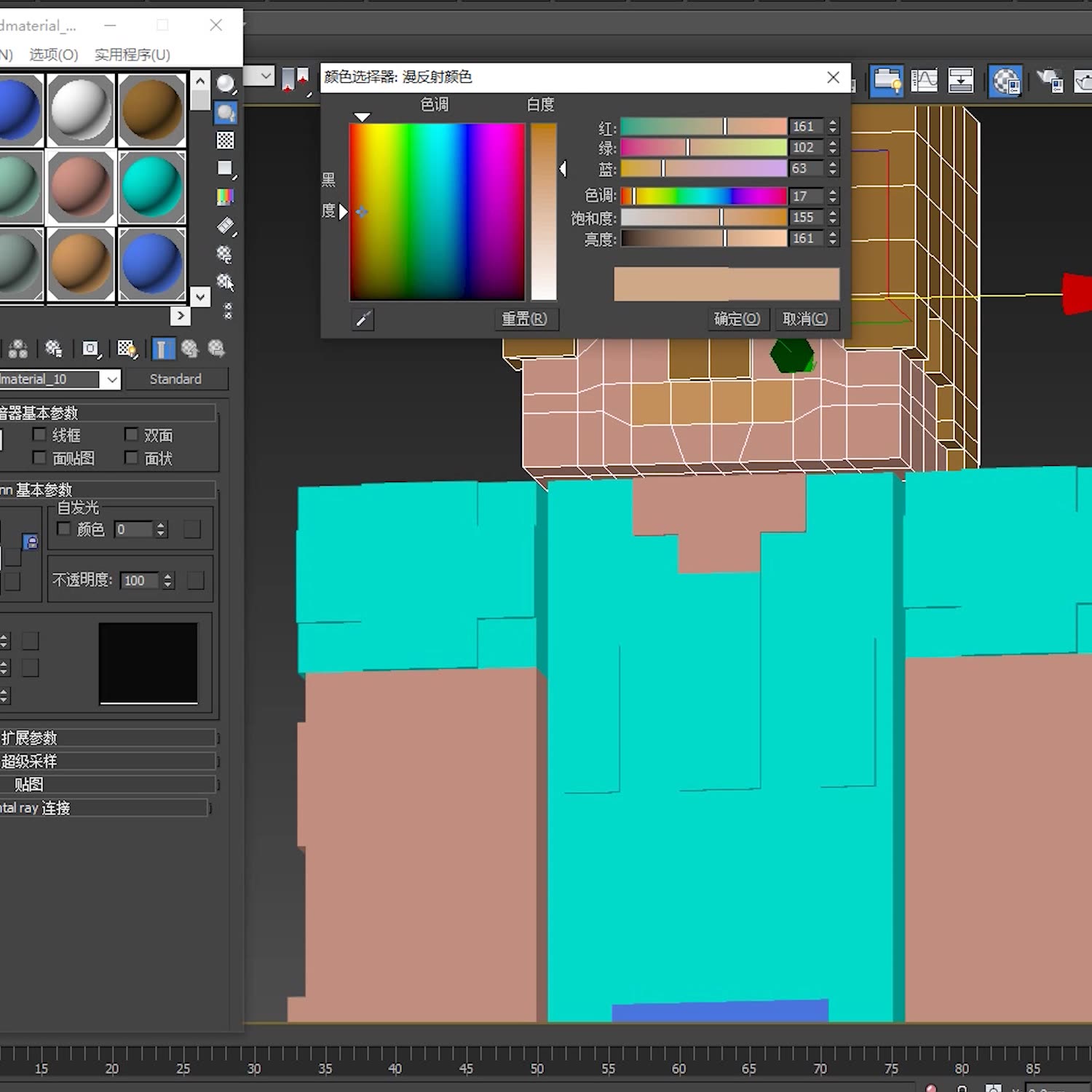
Task: Toggle the ambient-diffuse color lock icon
Action: pos(31,542)
